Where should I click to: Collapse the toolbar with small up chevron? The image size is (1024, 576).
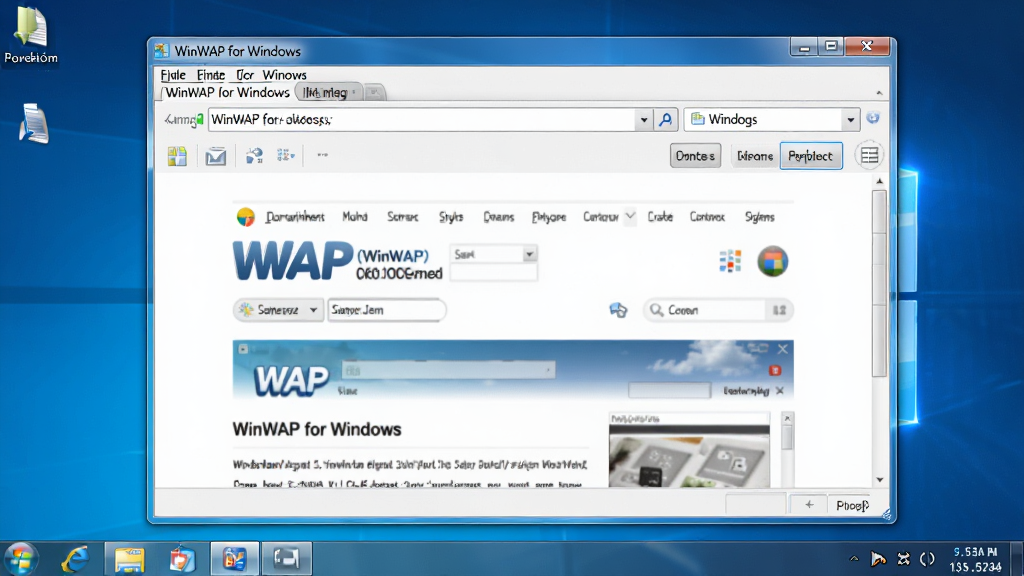(879, 93)
